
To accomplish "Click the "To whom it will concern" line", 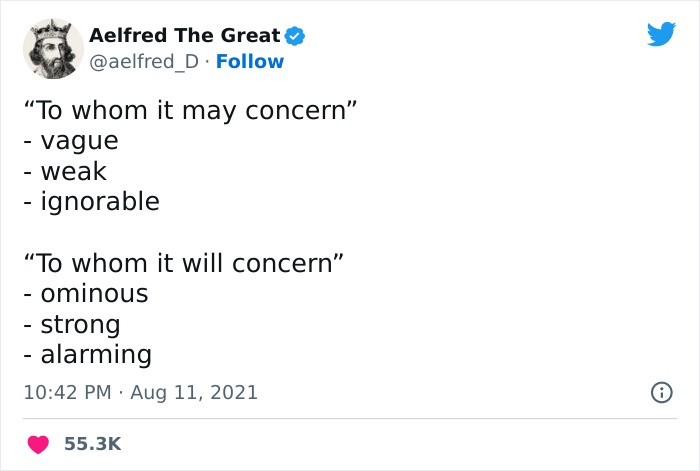I will [184, 263].
